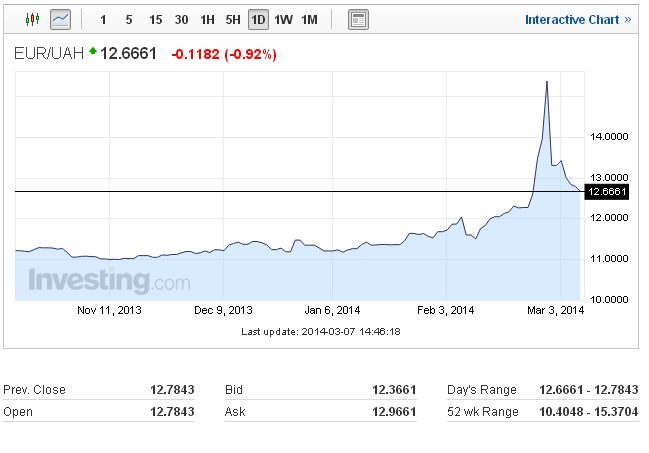Screen dimensions: 649x453
Task: Click the green up arrow beside EUR/UAH
Action: point(93,51)
